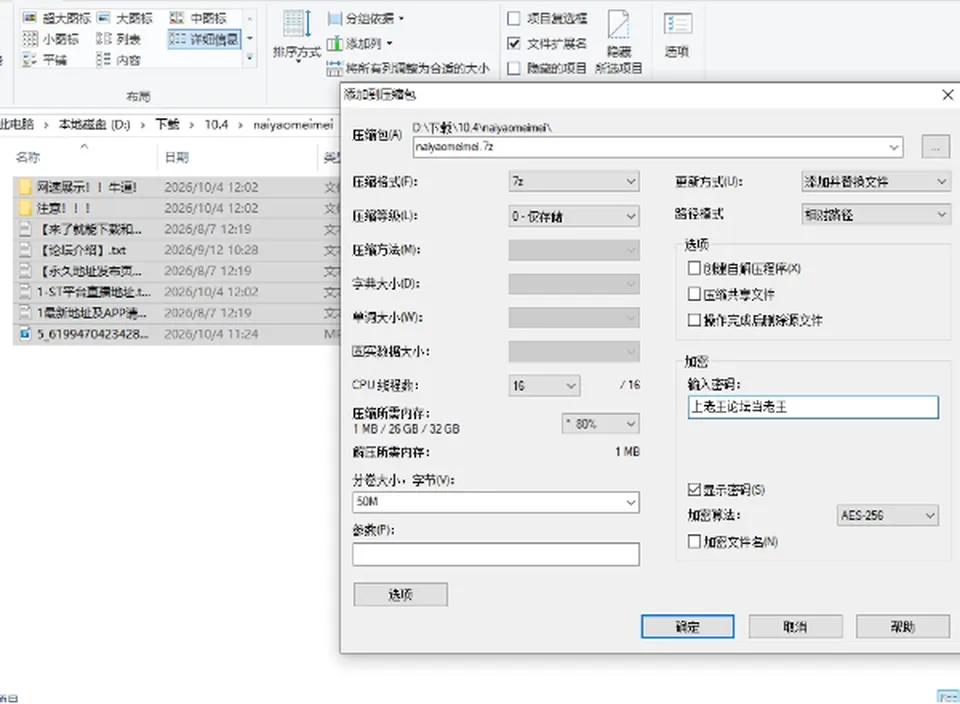Click the browse '...' button for archive path
This screenshot has width=960, height=704.
936,147
